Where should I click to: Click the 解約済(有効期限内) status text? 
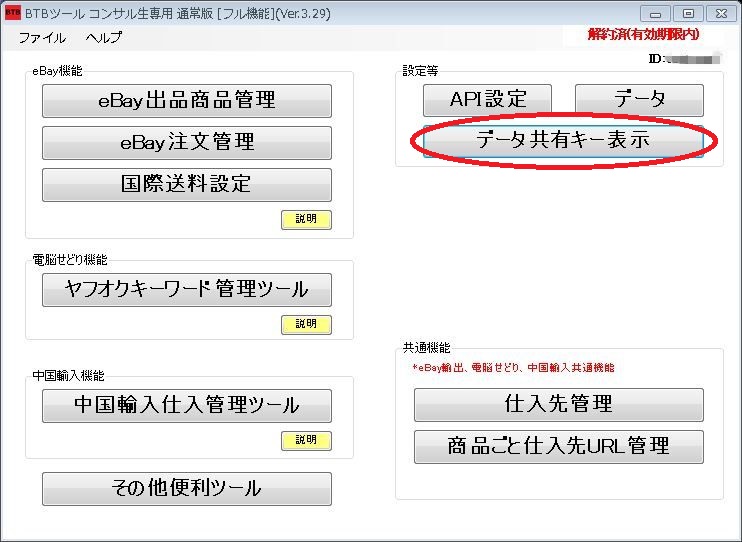click(644, 34)
